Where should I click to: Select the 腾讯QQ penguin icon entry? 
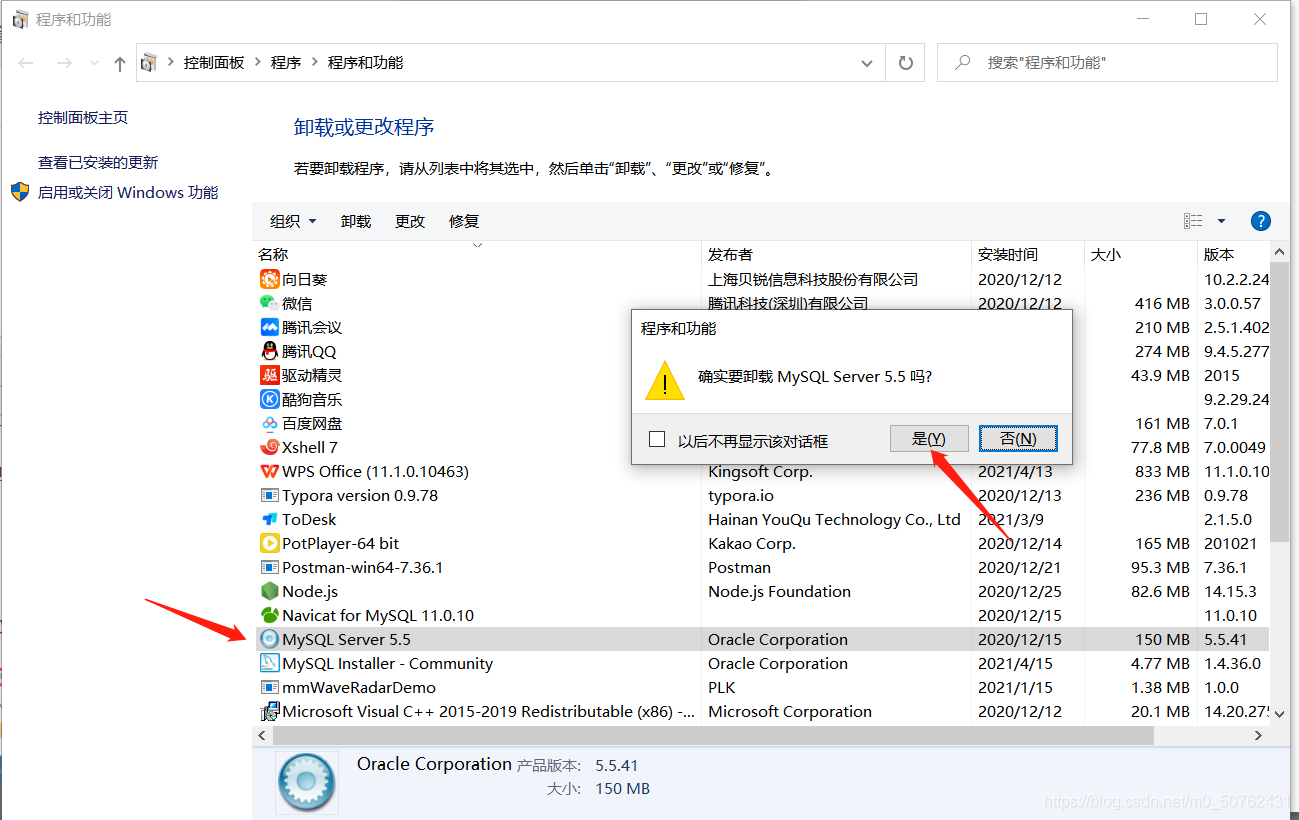click(x=269, y=351)
